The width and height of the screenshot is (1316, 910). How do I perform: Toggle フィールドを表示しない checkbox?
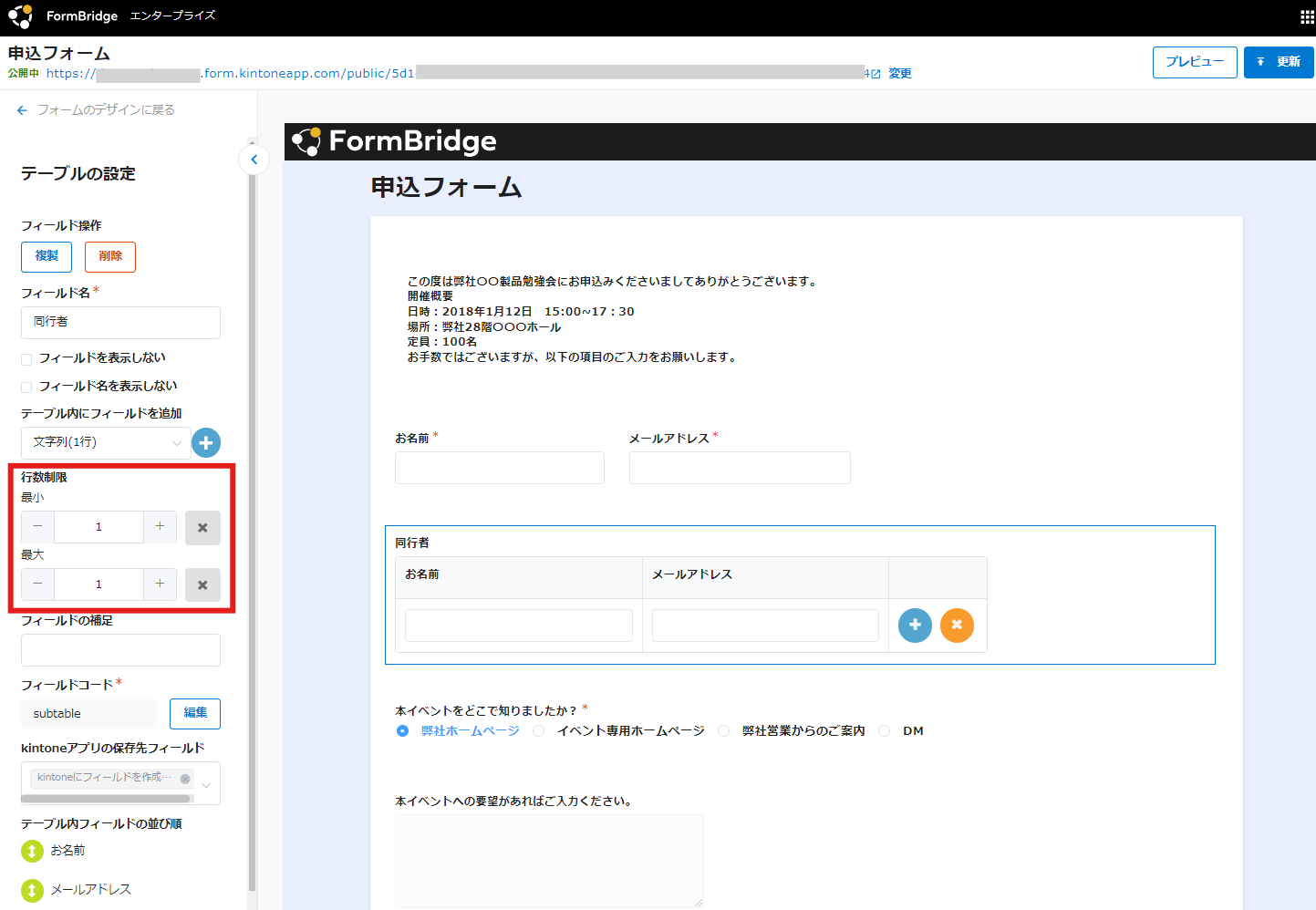coord(26,359)
